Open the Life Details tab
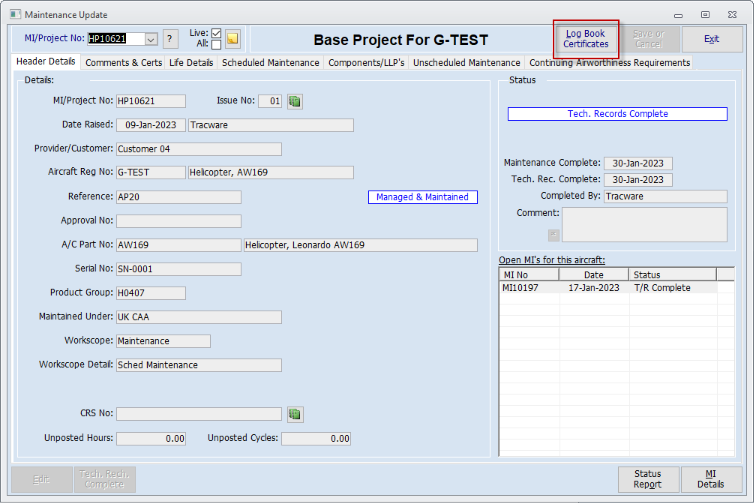Image resolution: width=754 pixels, height=503 pixels. click(191, 63)
